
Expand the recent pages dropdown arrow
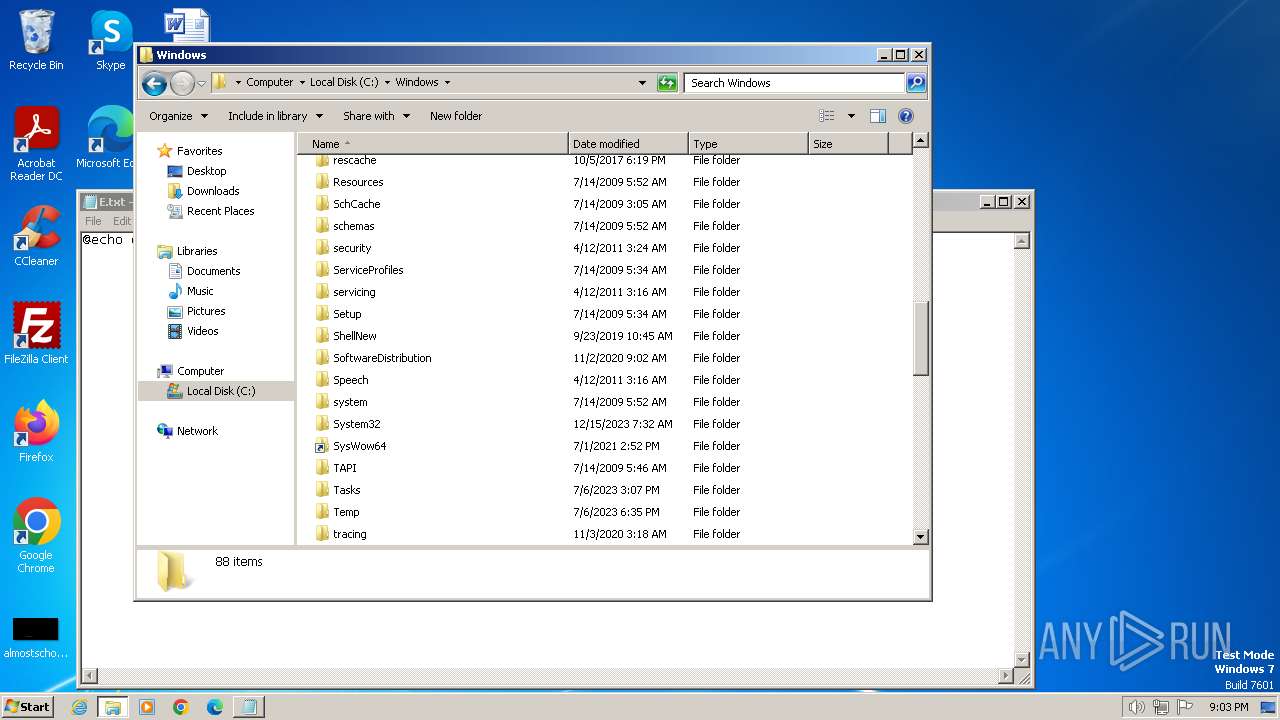click(201, 83)
